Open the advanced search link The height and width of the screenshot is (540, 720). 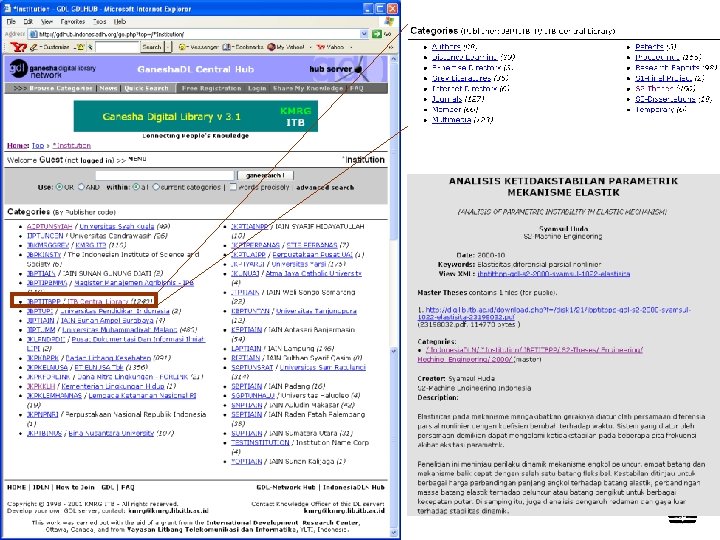click(x=325, y=187)
